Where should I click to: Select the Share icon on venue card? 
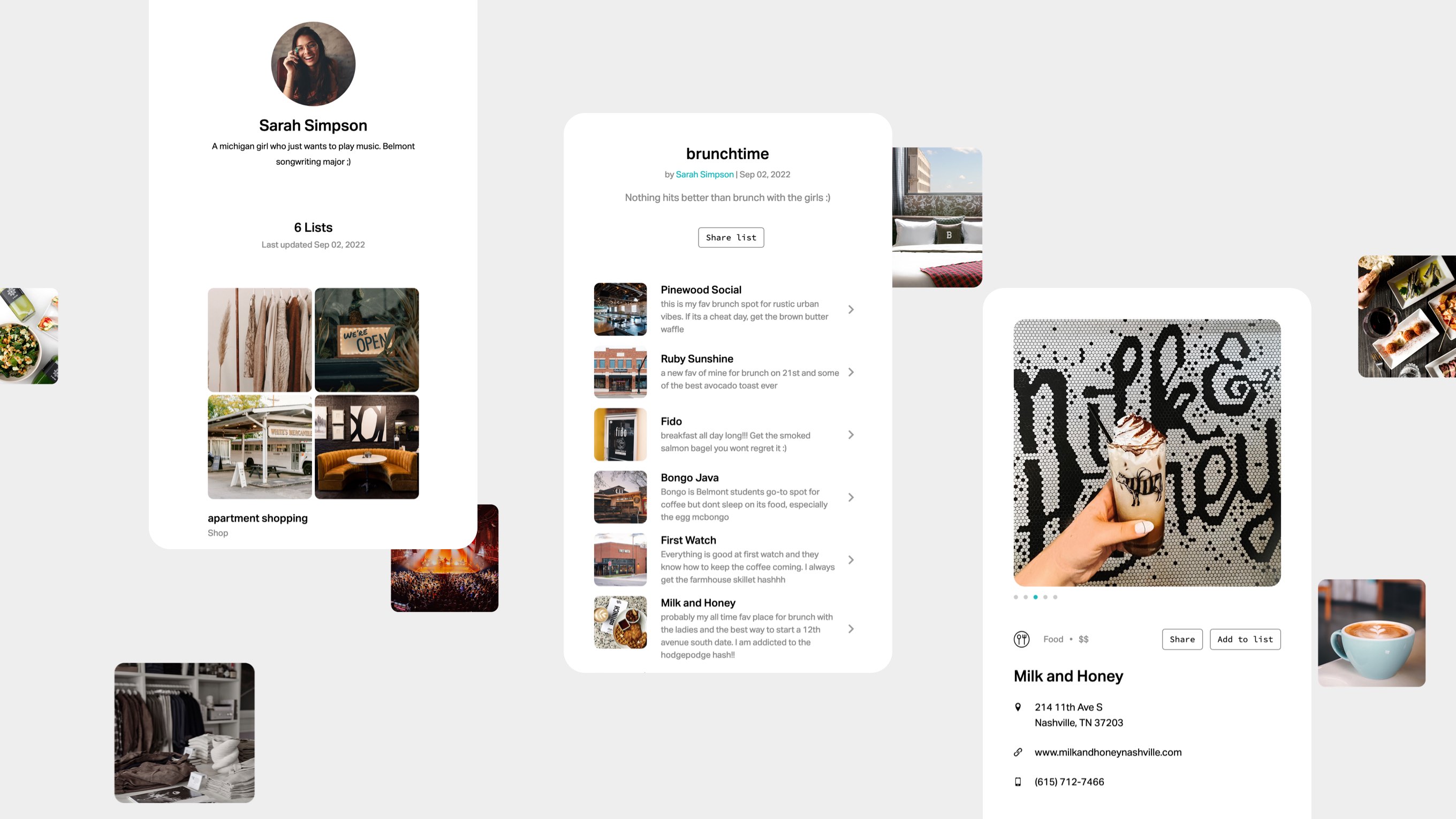point(1181,639)
